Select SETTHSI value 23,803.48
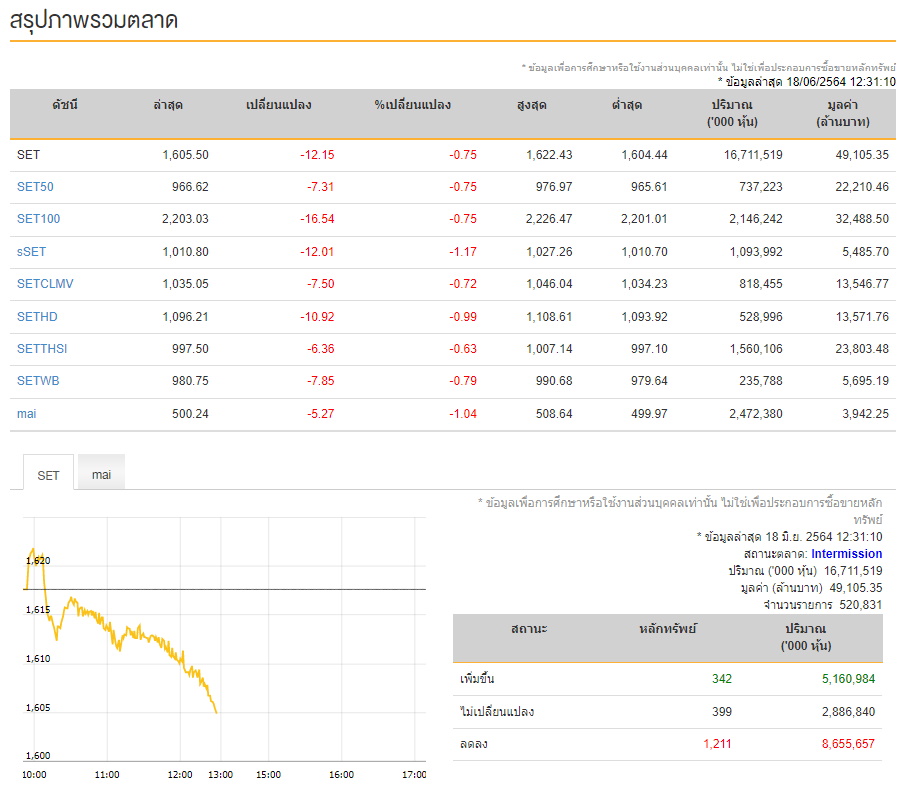 tap(862, 349)
